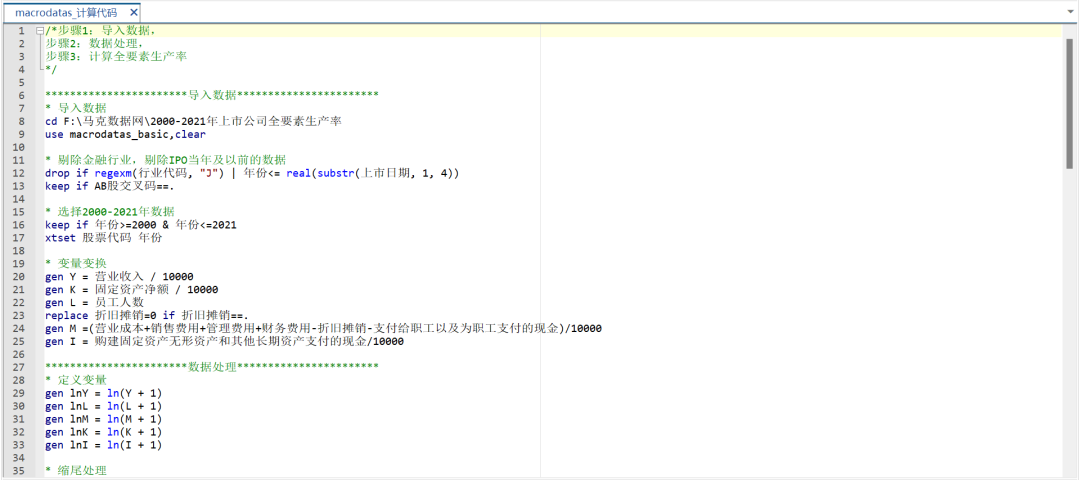Screen dimensions: 1080x480
Task: Click the '* 缩尾处理' comment on line 35
Action: [x=76, y=471]
